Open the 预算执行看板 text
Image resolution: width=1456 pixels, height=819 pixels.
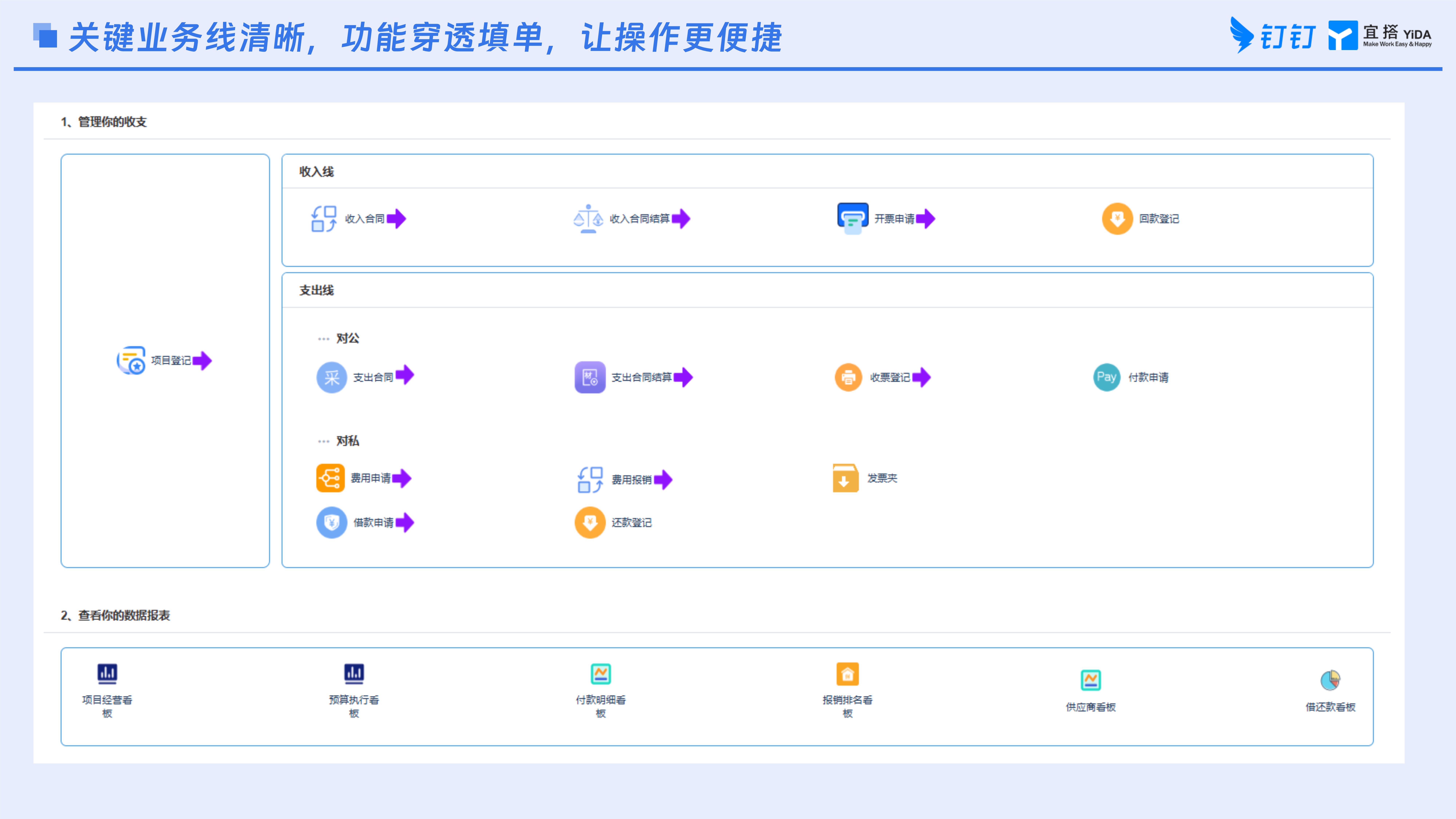[x=354, y=707]
